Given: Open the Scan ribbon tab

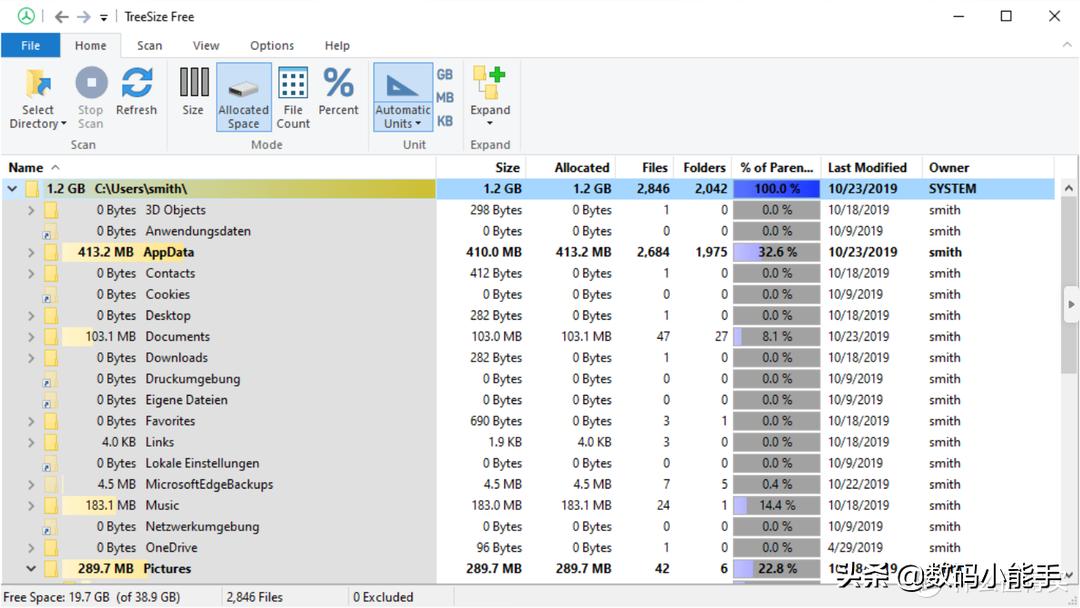Looking at the screenshot, I should point(150,46).
